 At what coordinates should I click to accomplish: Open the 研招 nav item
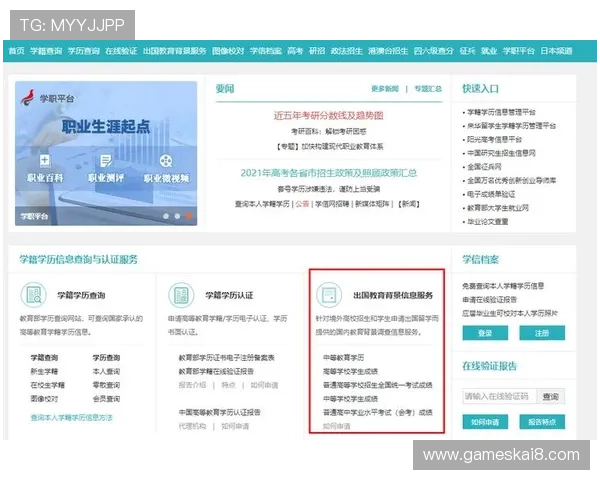(x=317, y=51)
